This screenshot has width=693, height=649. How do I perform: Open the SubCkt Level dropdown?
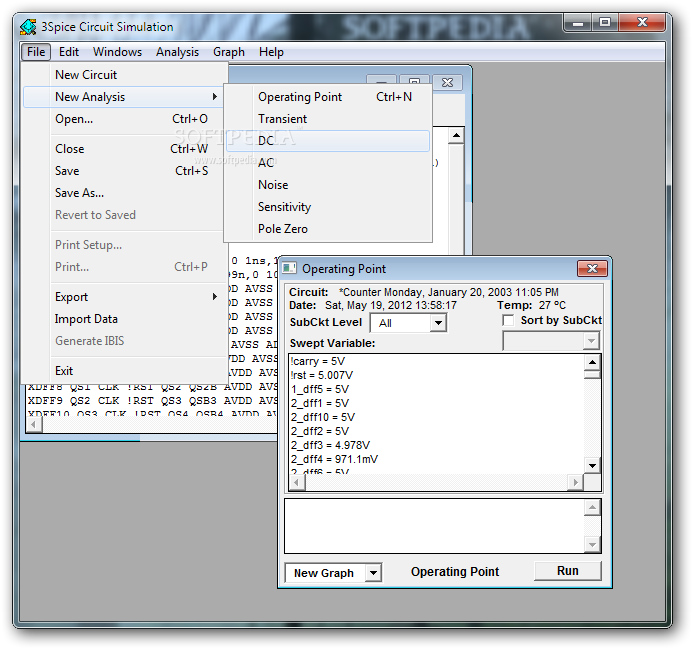[x=438, y=323]
